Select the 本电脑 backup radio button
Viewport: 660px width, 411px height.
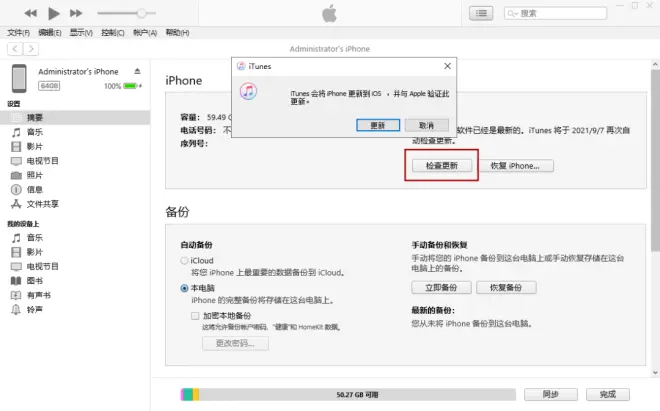click(184, 288)
